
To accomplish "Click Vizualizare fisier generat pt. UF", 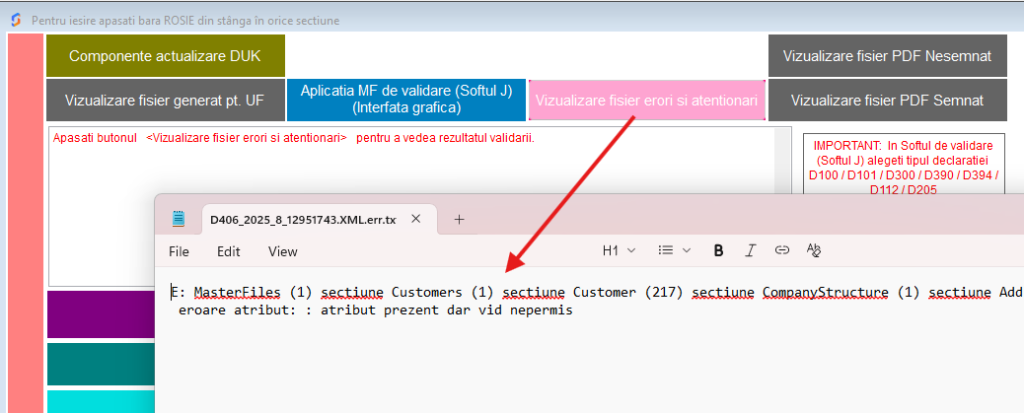I will click(x=165, y=100).
